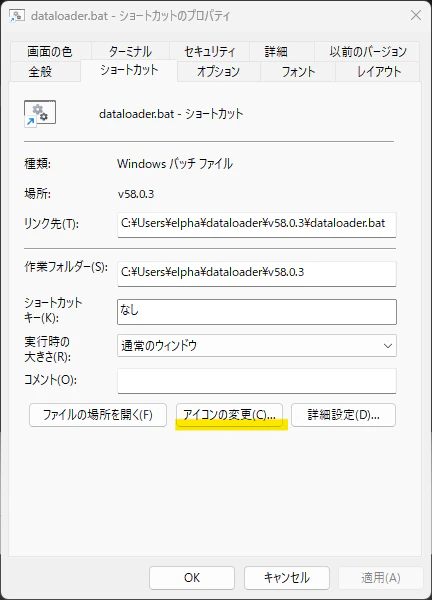Click the batch file shortcut icon
The width and height of the screenshot is (432, 600).
[40, 113]
